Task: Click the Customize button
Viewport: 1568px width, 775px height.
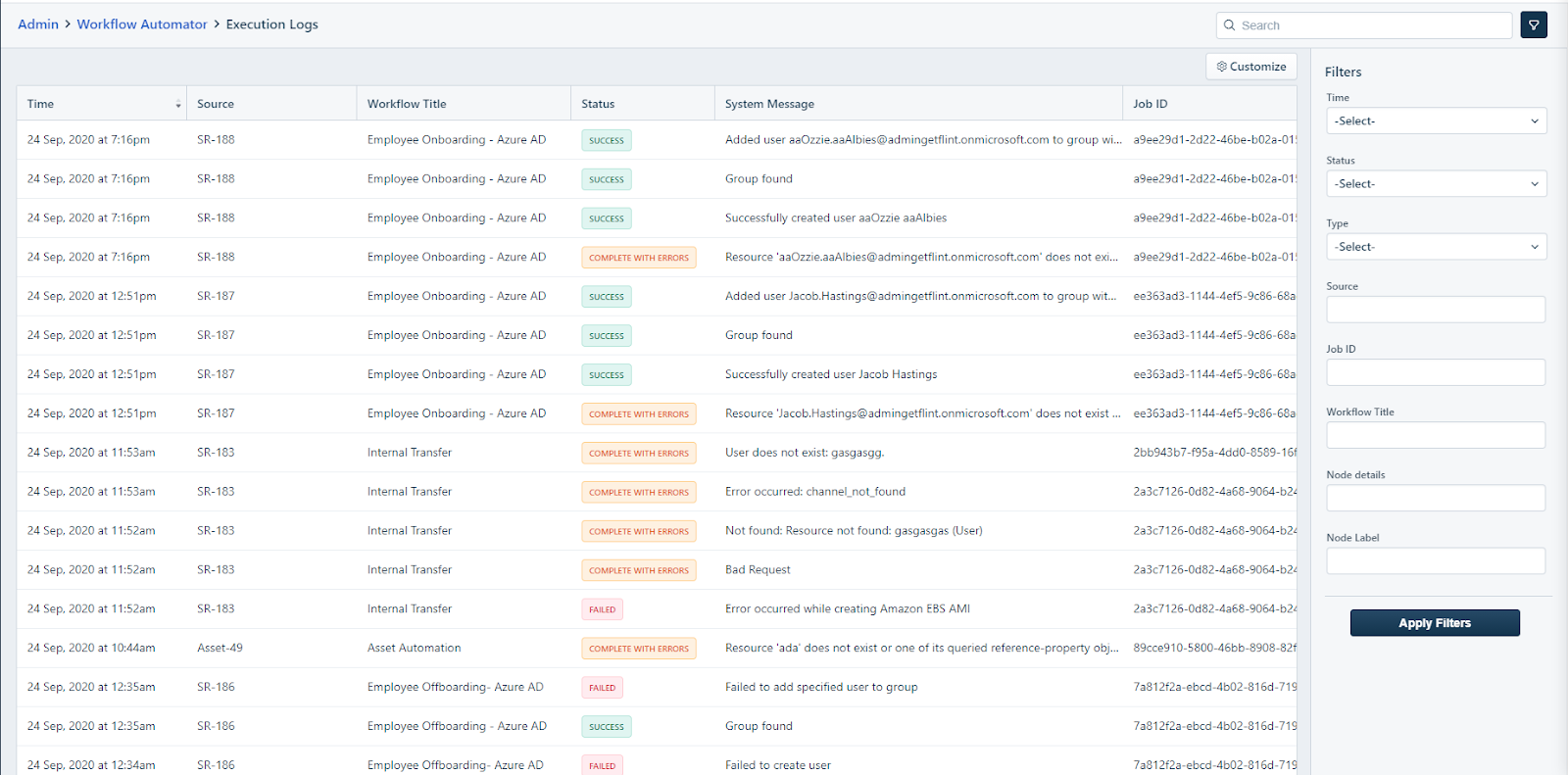Action: click(1251, 67)
